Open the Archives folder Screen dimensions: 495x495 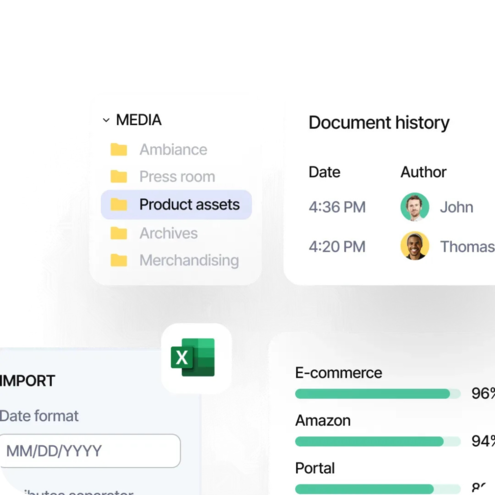(x=168, y=233)
